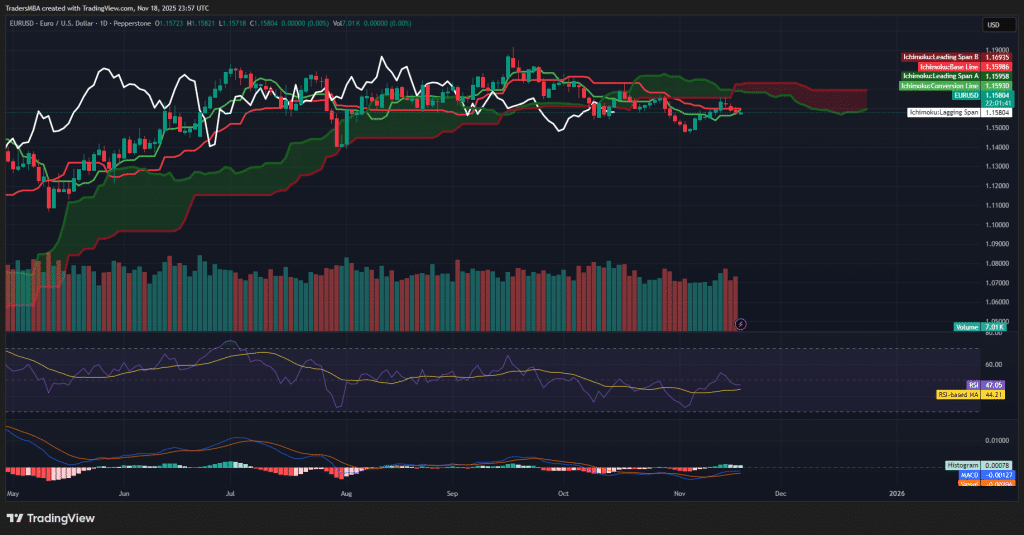Click 1.12000 on the price axis
This screenshot has height=535, width=1024.
point(997,186)
